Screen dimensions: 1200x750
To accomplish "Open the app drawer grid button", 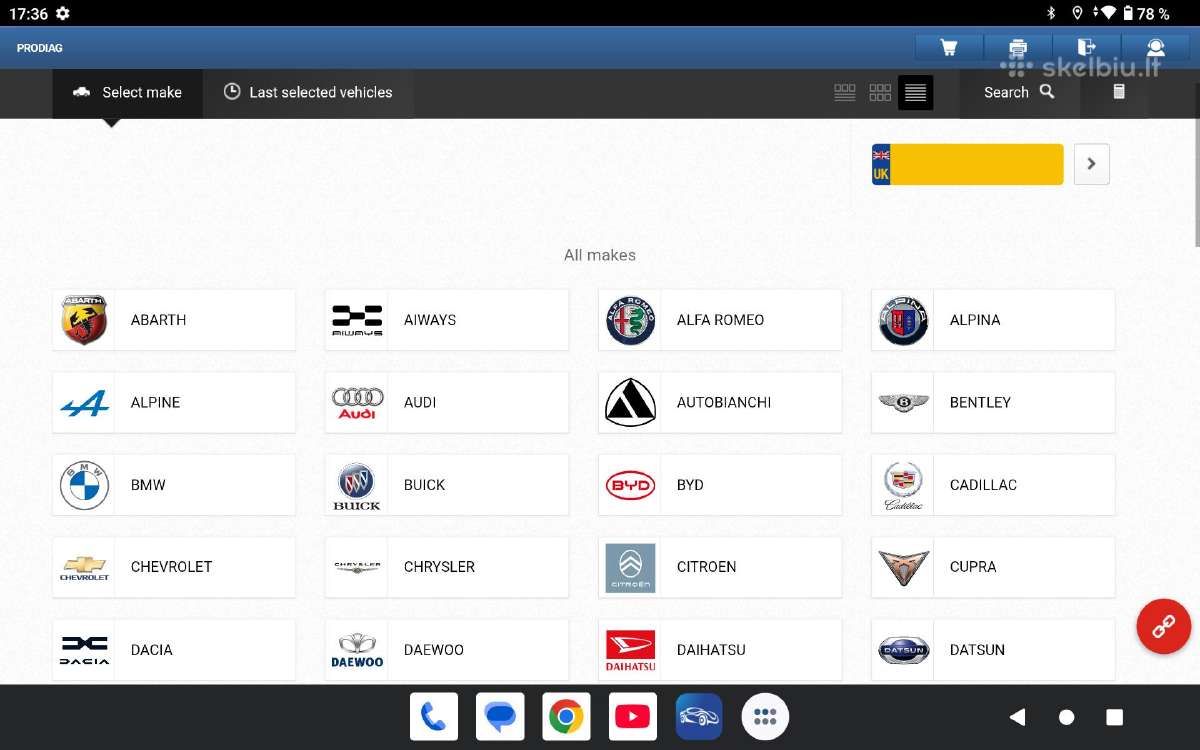I will click(765, 716).
